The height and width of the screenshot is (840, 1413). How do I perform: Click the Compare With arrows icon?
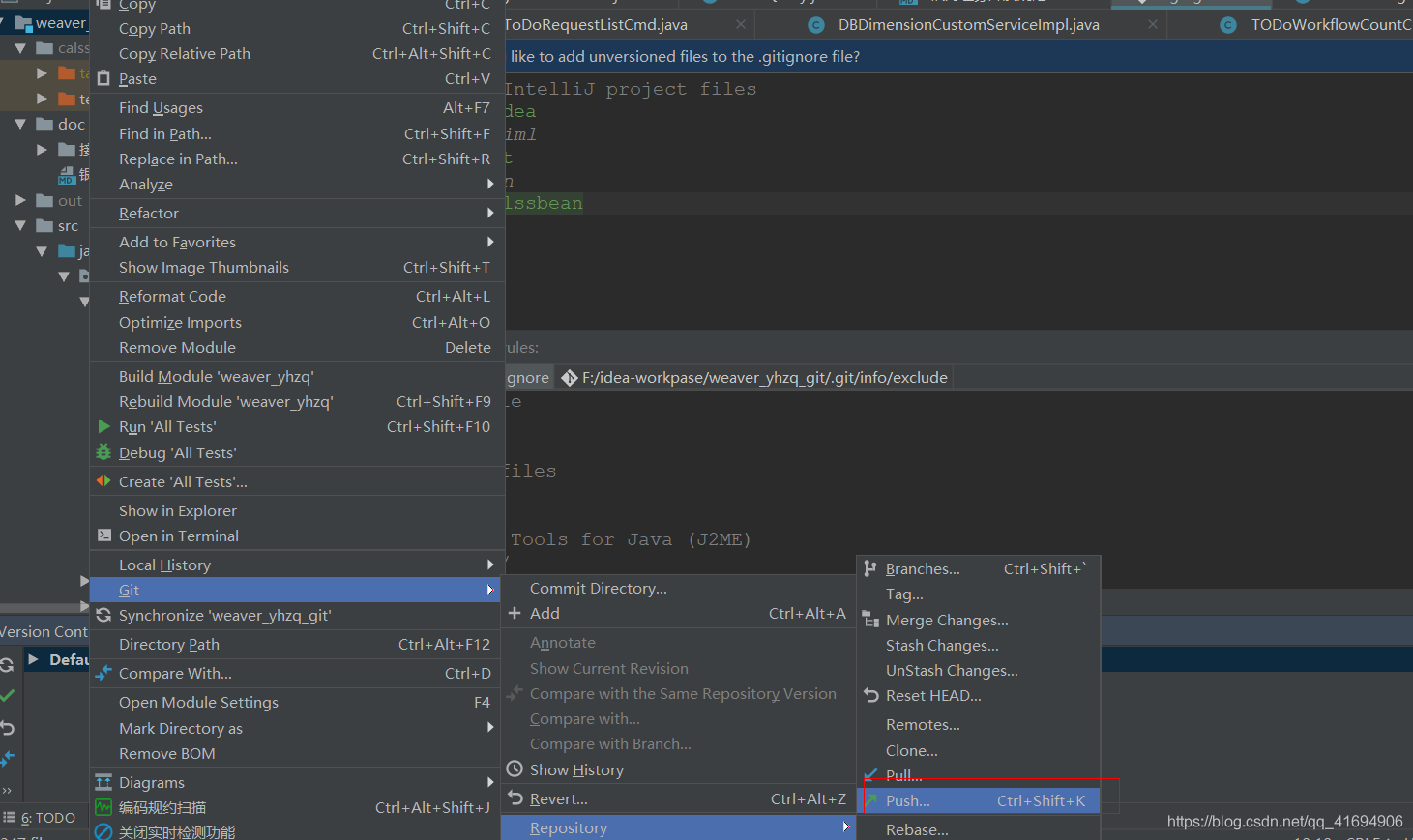coord(103,673)
